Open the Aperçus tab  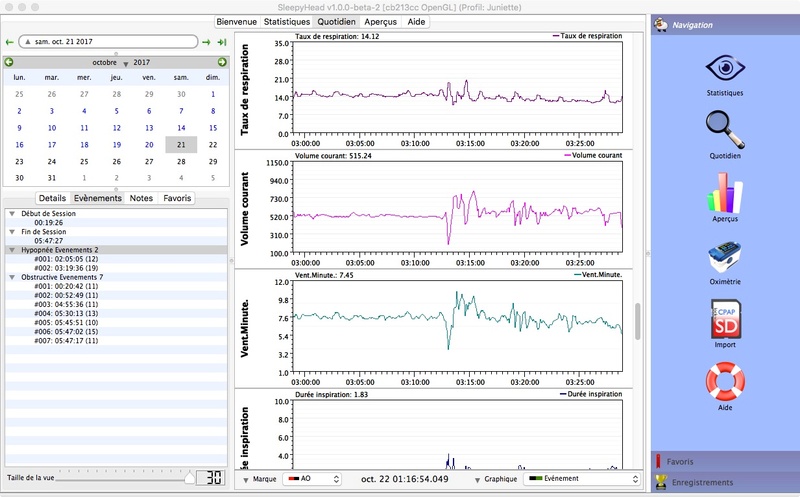point(380,21)
